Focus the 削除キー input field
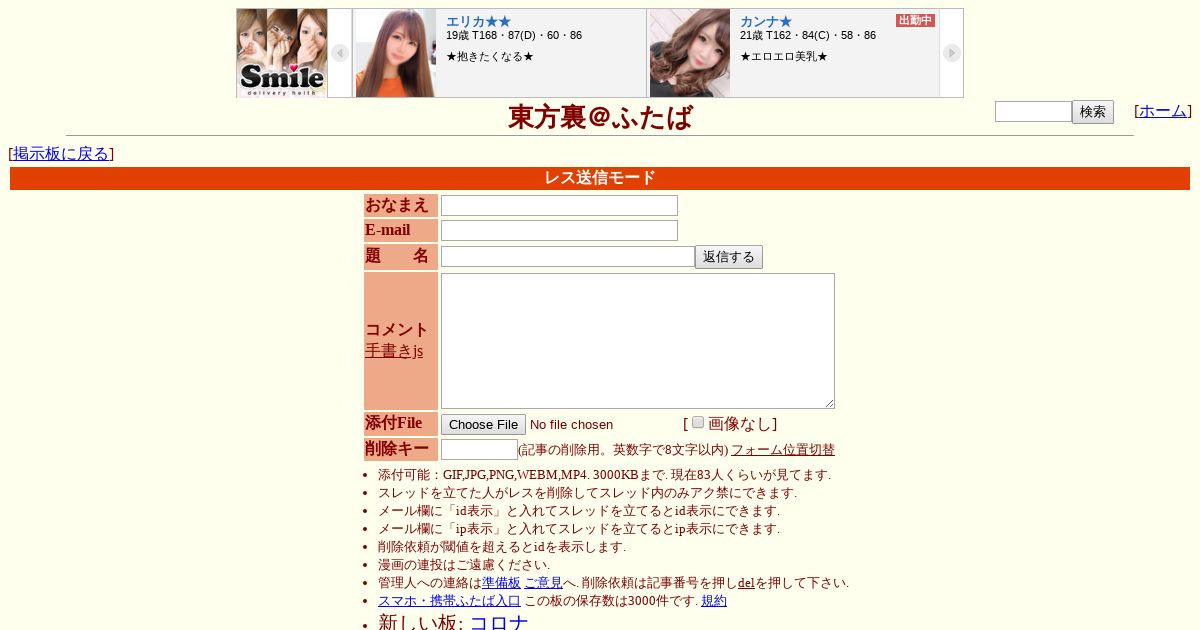 479,450
